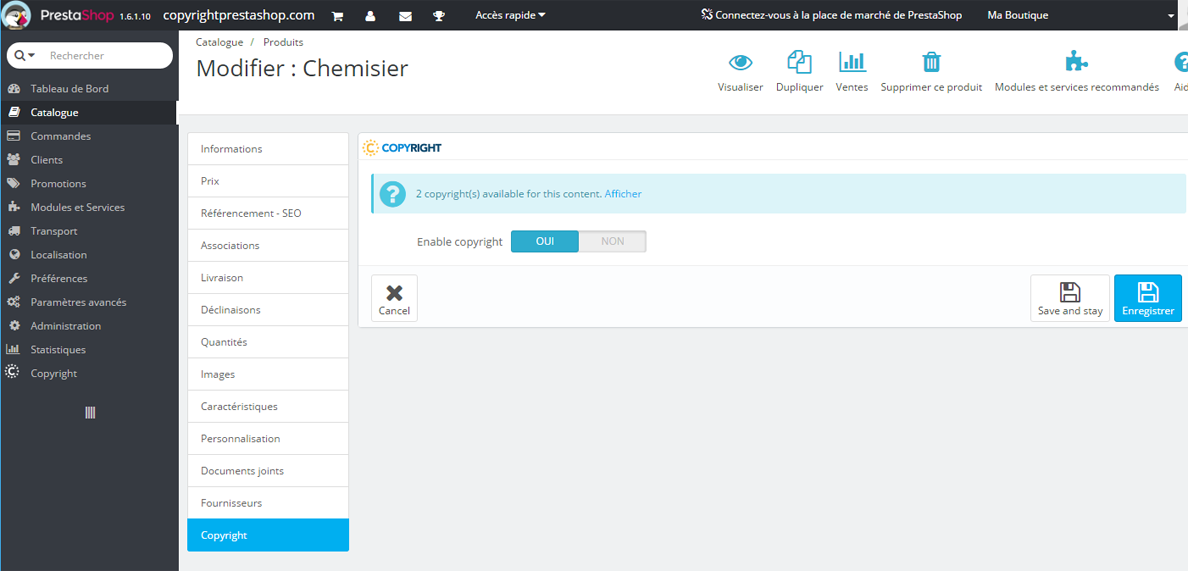
Task: Open the customers person icon in top bar
Action: tap(370, 15)
